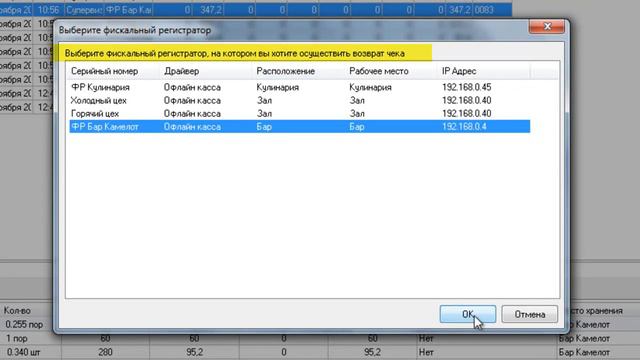This screenshot has width=640, height=360.
Task: Click IP address 192.168.0.45
Action: (x=467, y=87)
